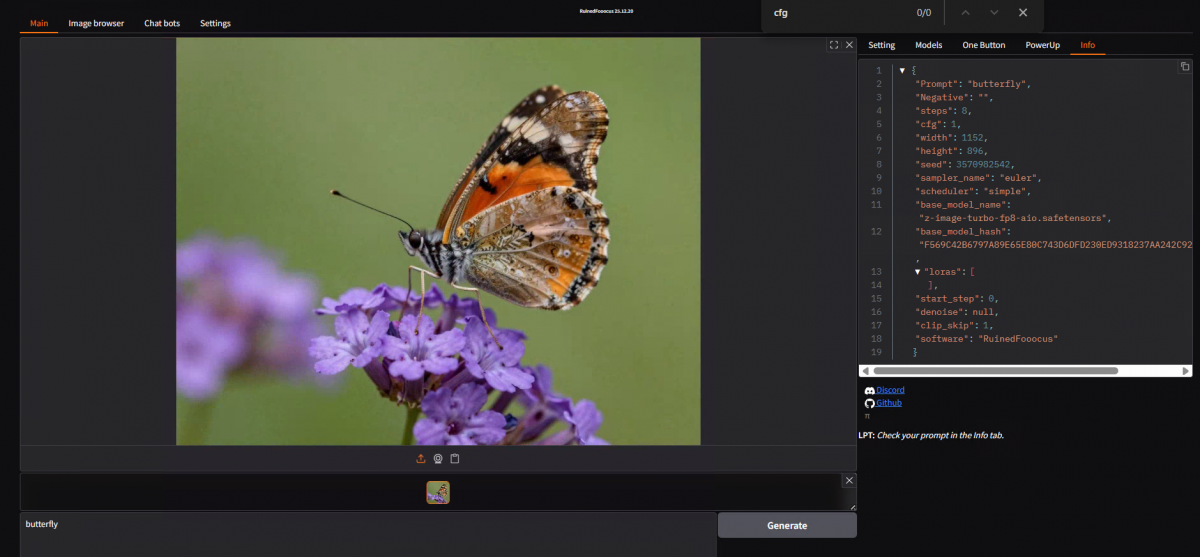Screen dimensions: 1200x557
Task: Click the upload image icon below the preview
Action: coord(421,459)
